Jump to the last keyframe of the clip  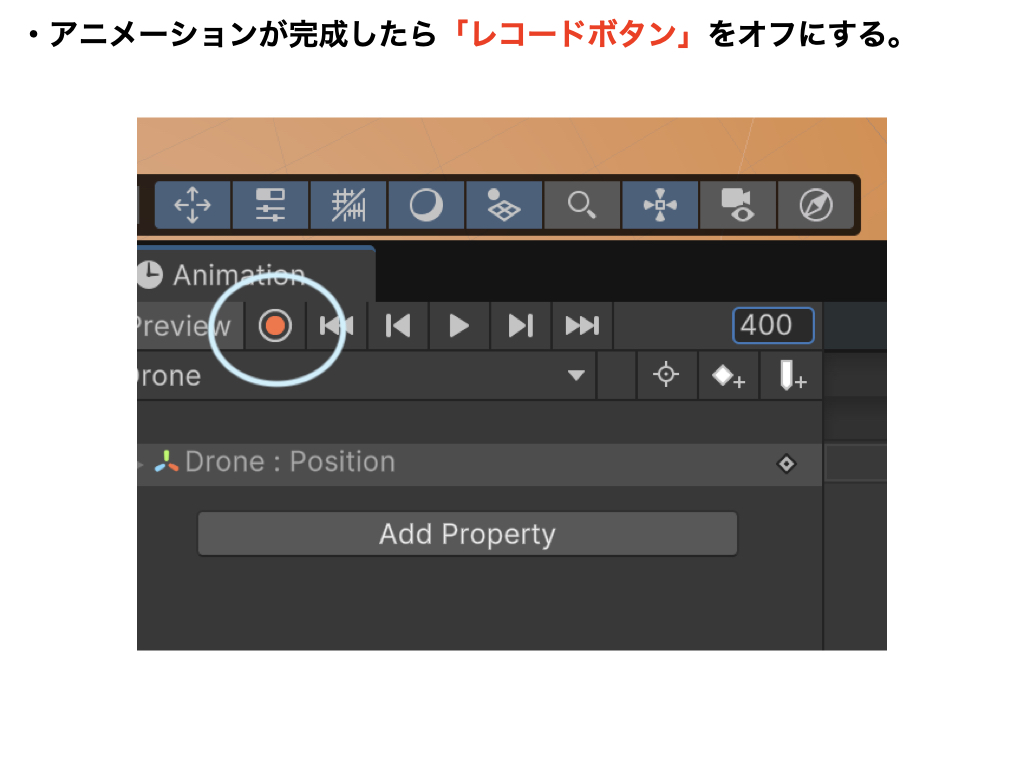(x=581, y=326)
